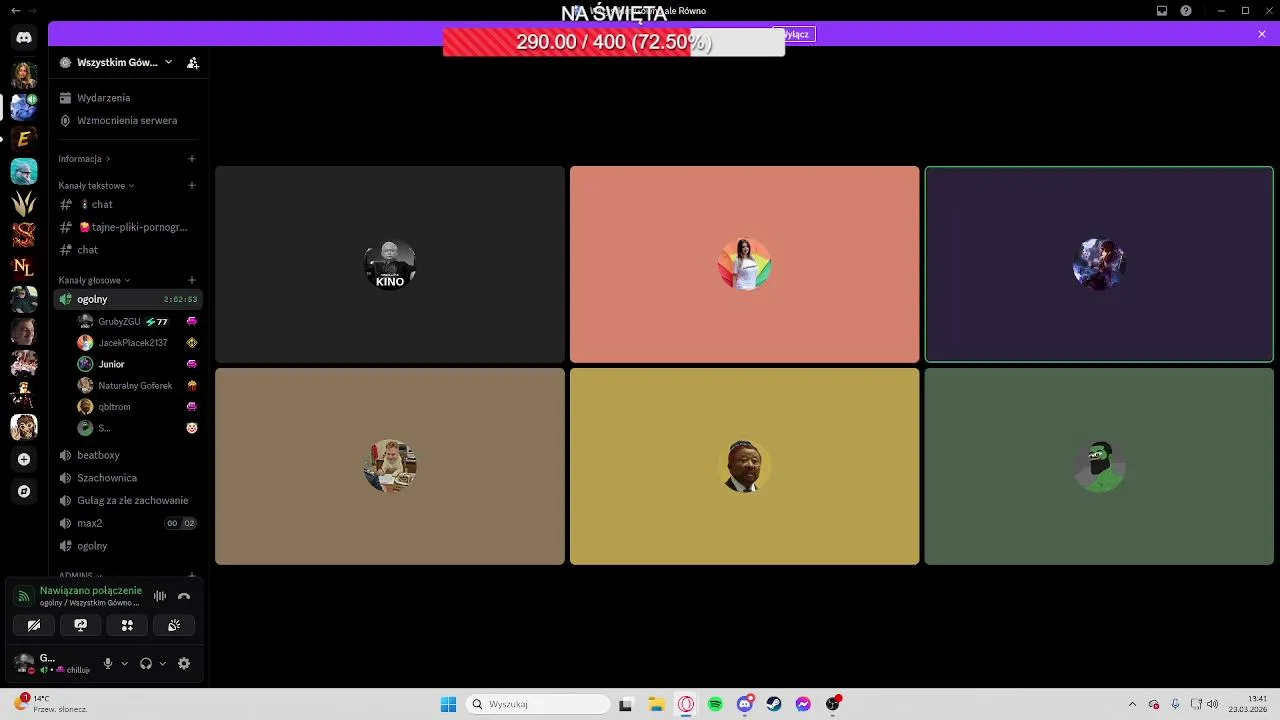Open the first chat channel with emoji
Screen dimensions: 1280x720
pos(128,204)
